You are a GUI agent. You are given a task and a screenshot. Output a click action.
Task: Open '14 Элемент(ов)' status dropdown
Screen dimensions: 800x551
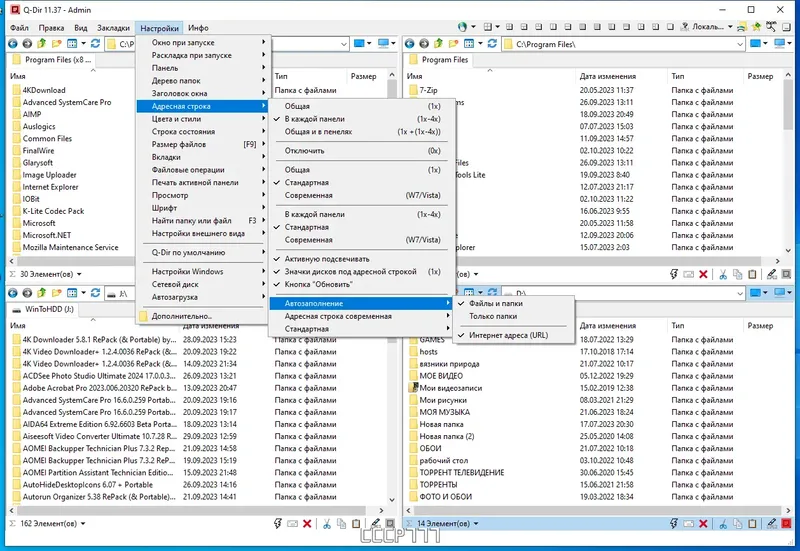[476, 523]
